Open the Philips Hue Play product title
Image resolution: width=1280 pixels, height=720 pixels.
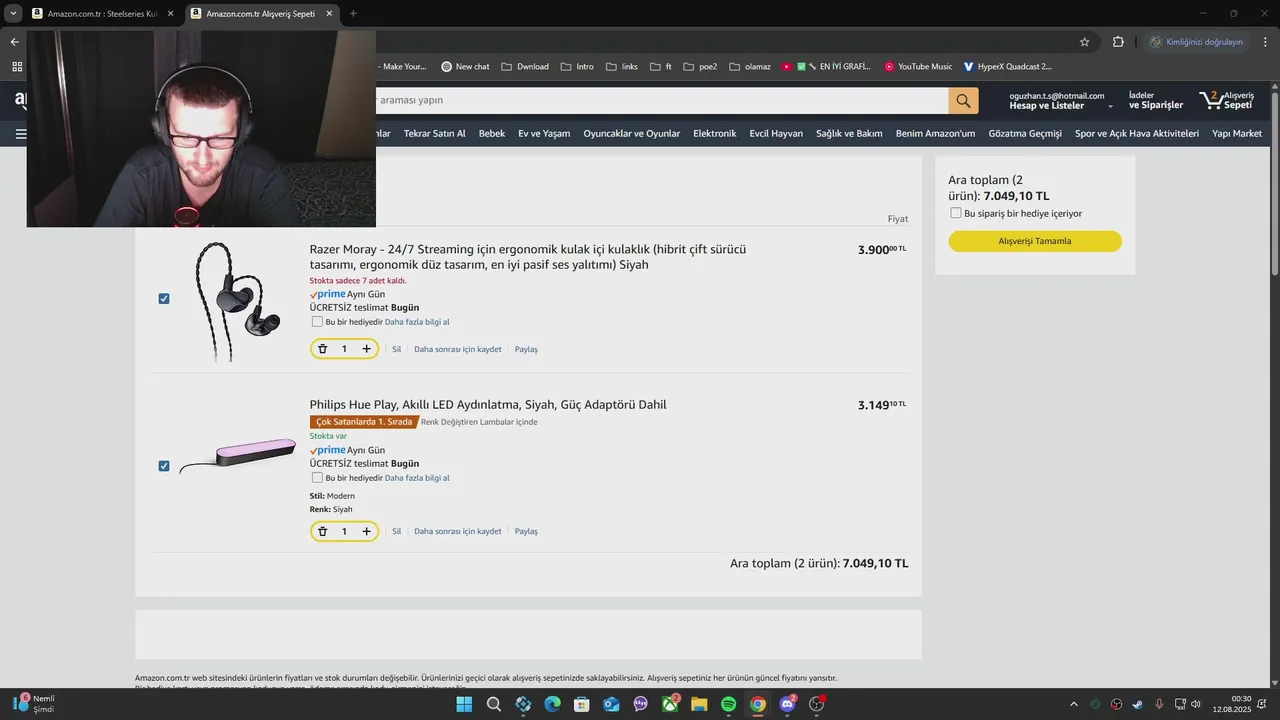point(488,405)
